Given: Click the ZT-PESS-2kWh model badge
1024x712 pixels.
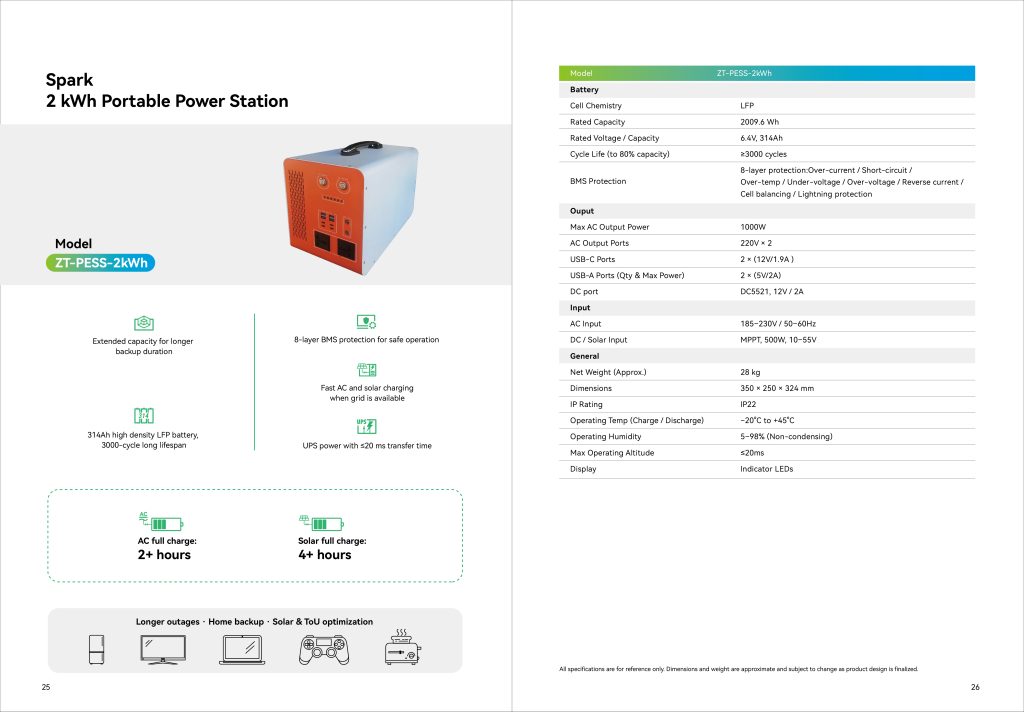Looking at the screenshot, I should (101, 264).
